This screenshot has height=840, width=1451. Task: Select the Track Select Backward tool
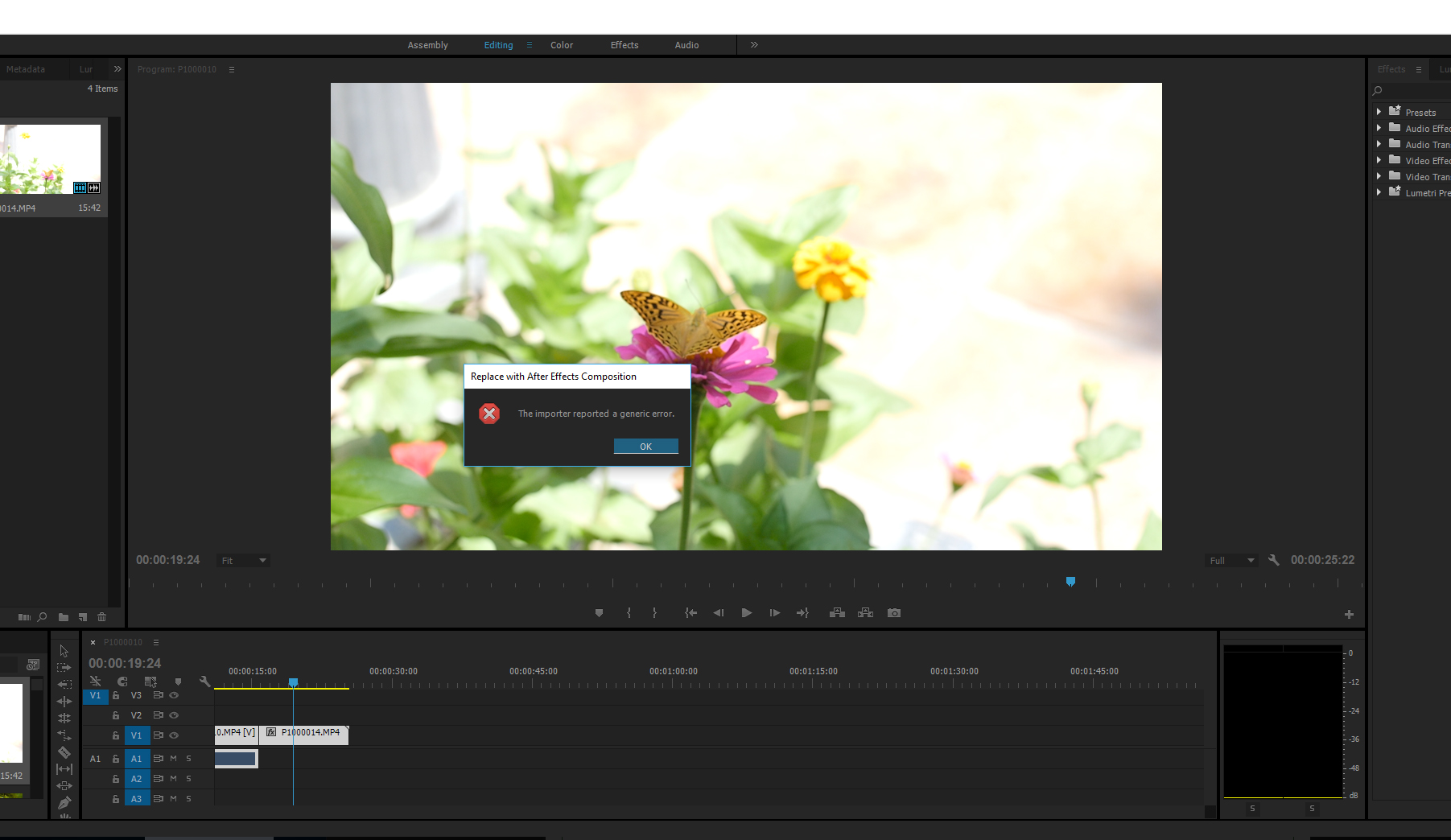point(64,685)
